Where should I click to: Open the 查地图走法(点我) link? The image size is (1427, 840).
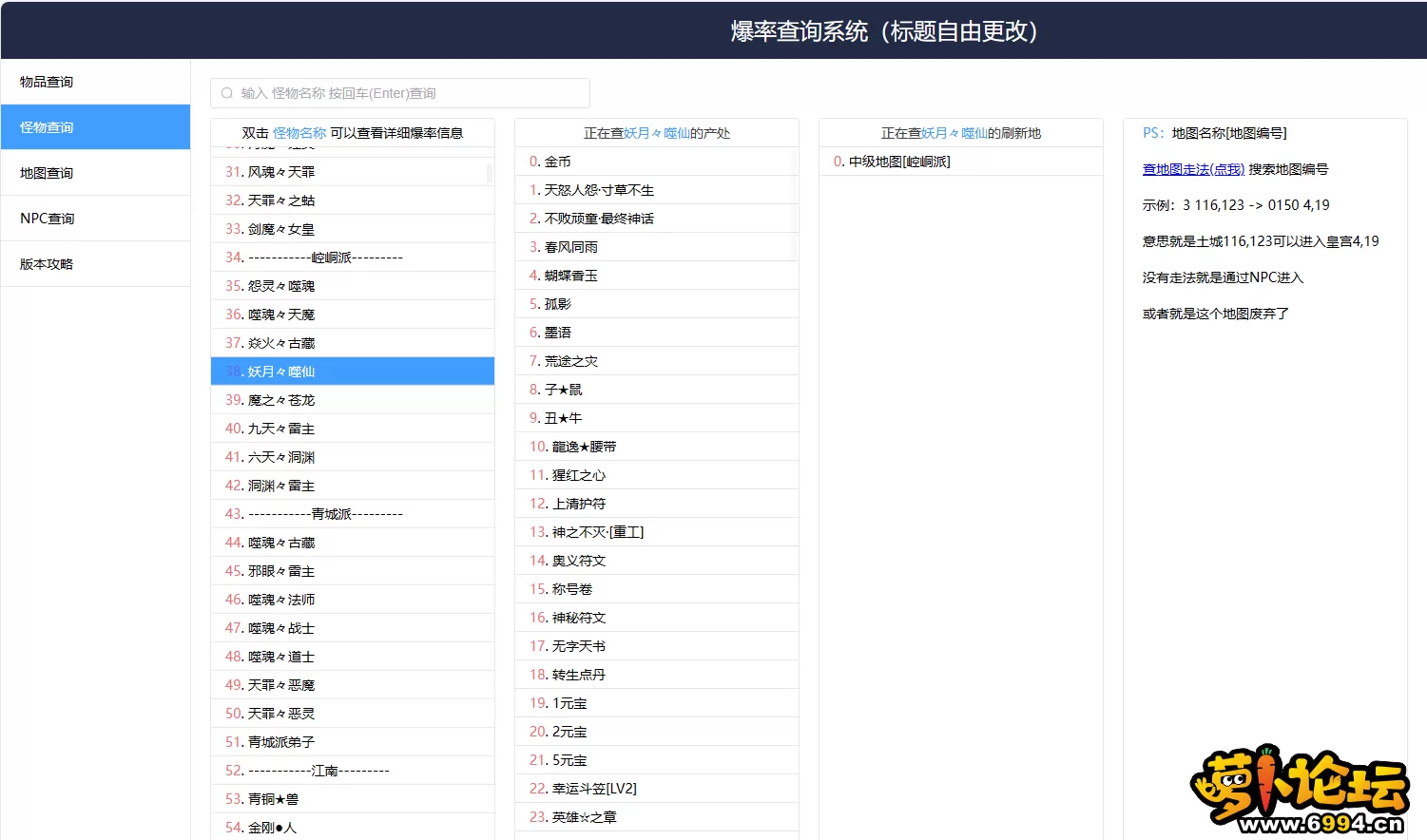1193,169
